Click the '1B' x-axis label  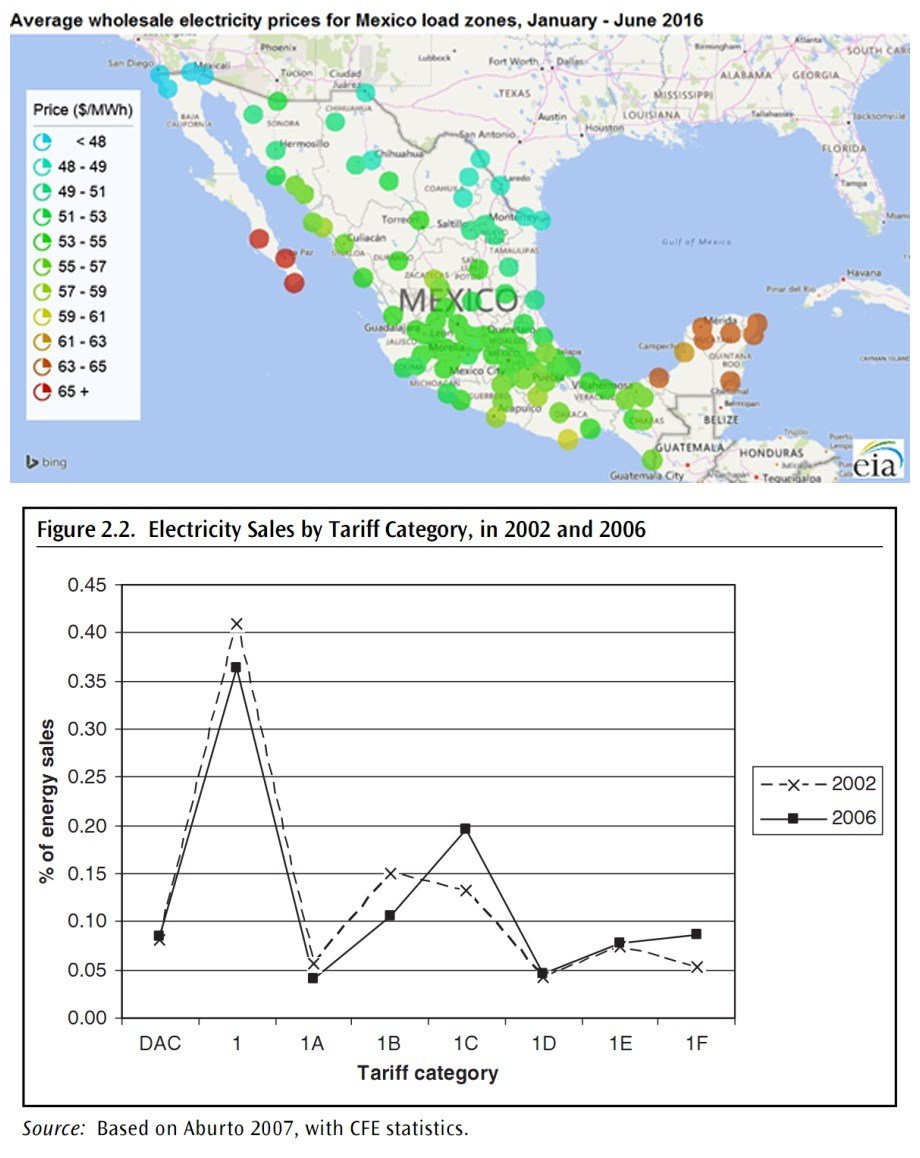pos(389,1043)
